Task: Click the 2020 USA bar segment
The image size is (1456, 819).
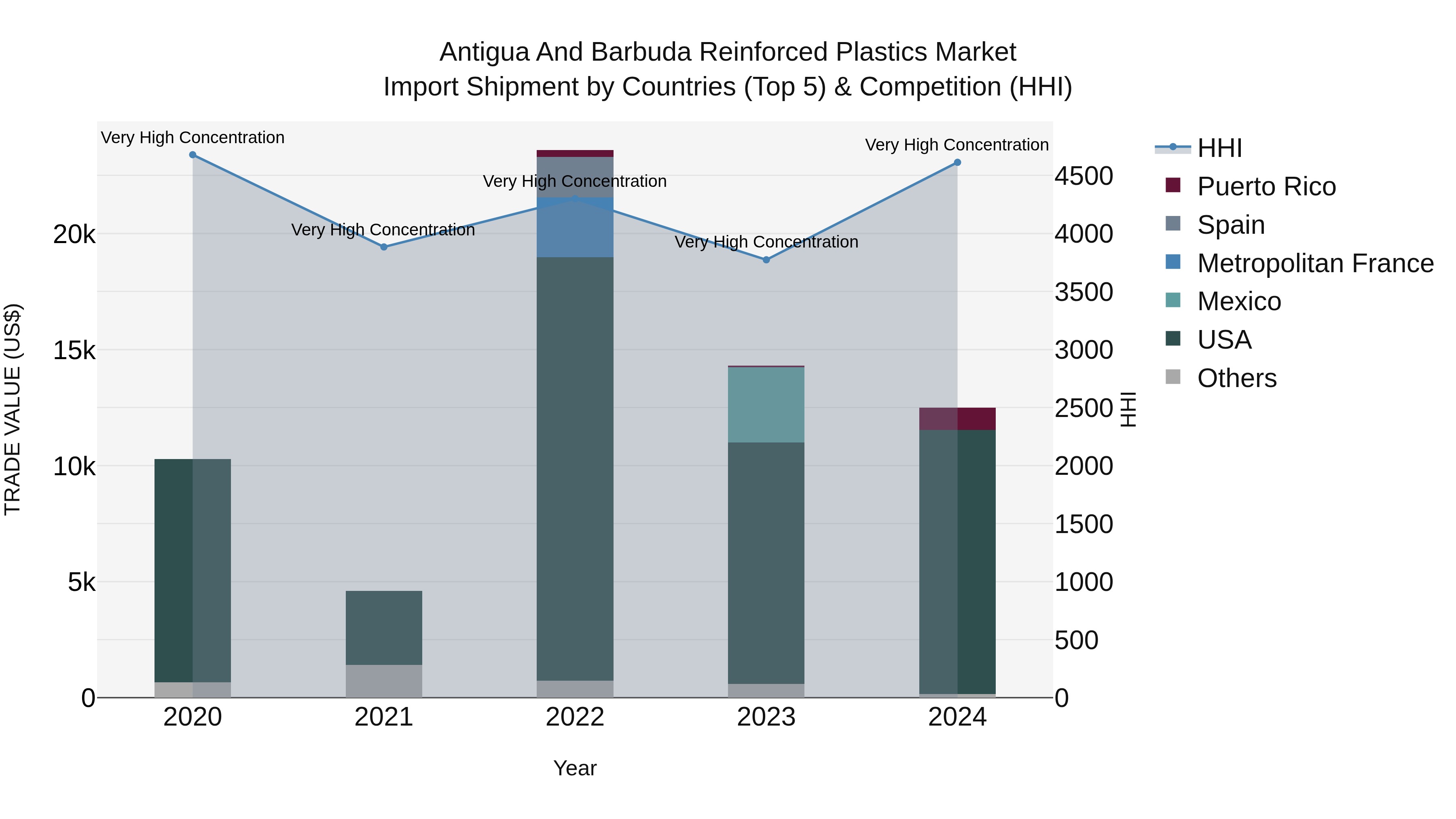Action: point(193,571)
